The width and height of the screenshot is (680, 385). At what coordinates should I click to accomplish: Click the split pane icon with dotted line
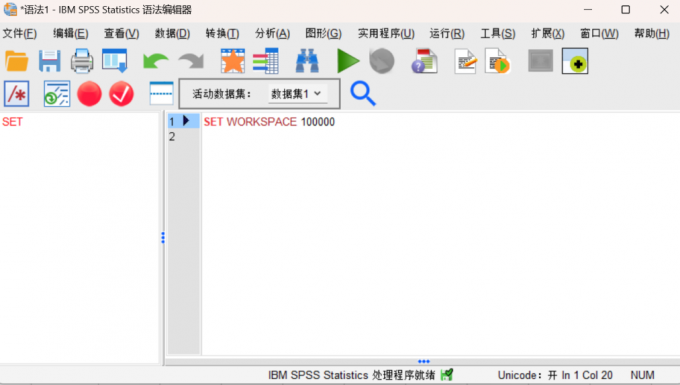161,93
